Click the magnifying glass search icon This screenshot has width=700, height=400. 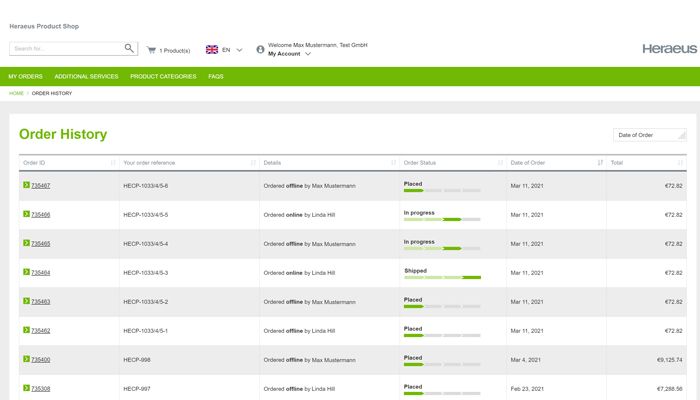[129, 48]
